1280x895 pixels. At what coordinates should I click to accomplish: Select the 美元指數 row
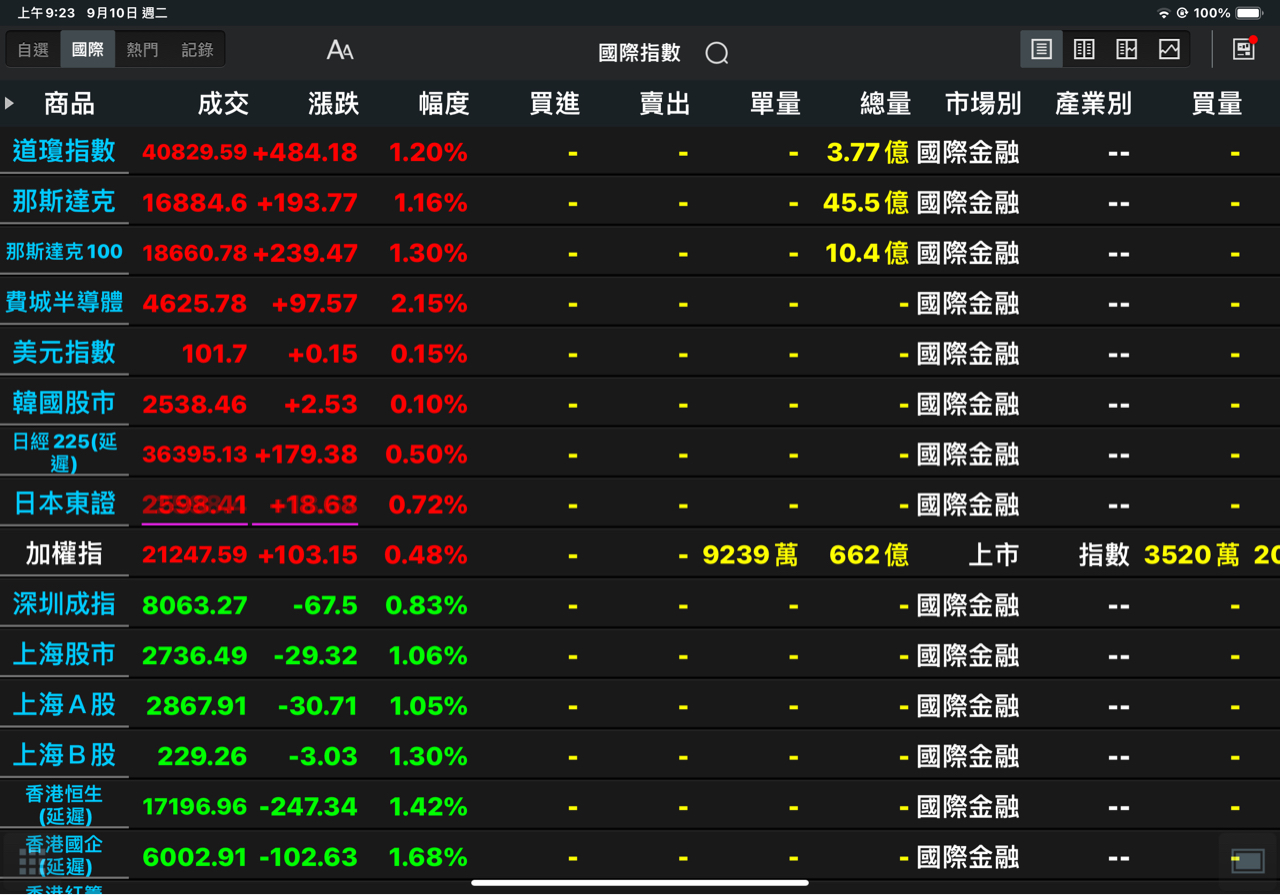click(x=64, y=353)
